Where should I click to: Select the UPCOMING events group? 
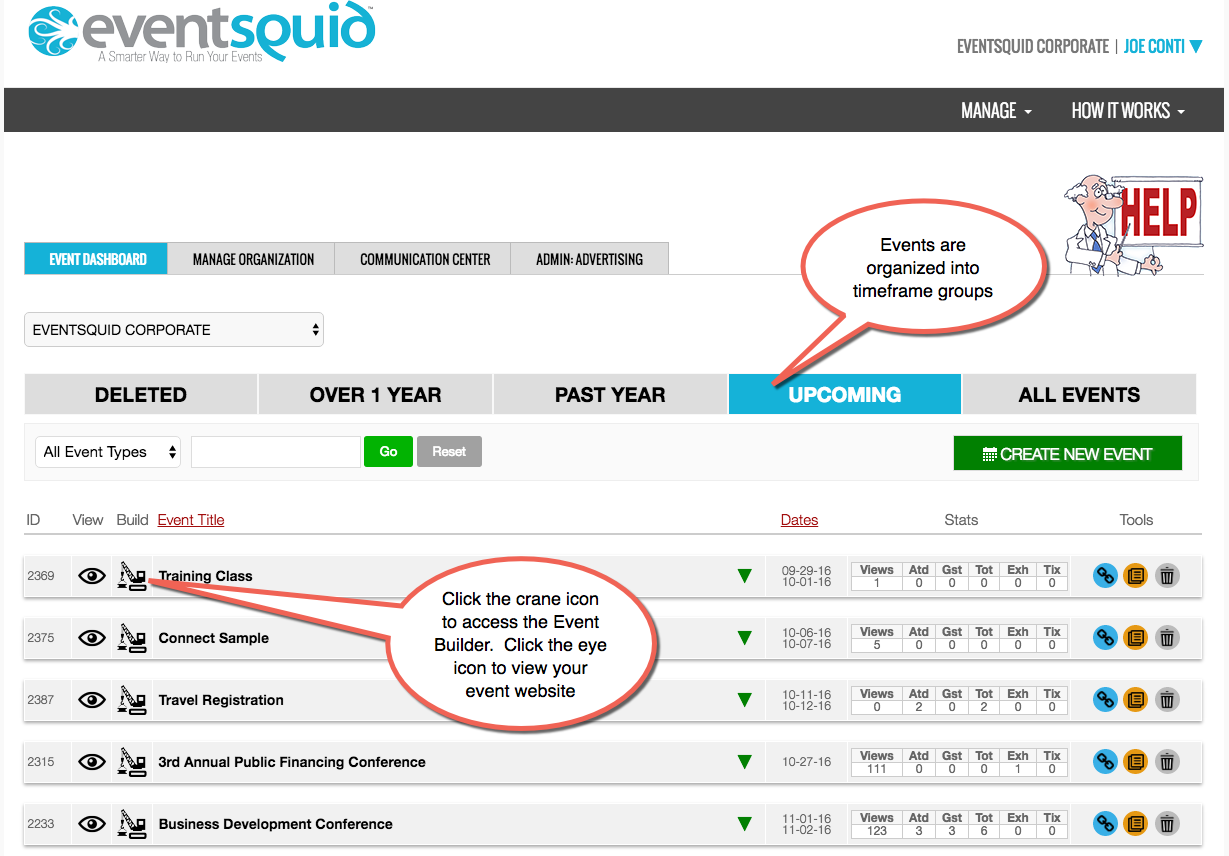[x=845, y=394]
